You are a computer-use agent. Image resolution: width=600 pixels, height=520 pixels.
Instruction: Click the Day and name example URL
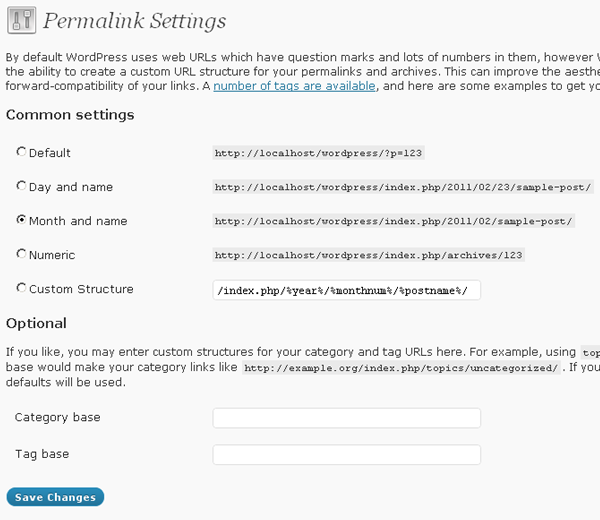pos(403,187)
